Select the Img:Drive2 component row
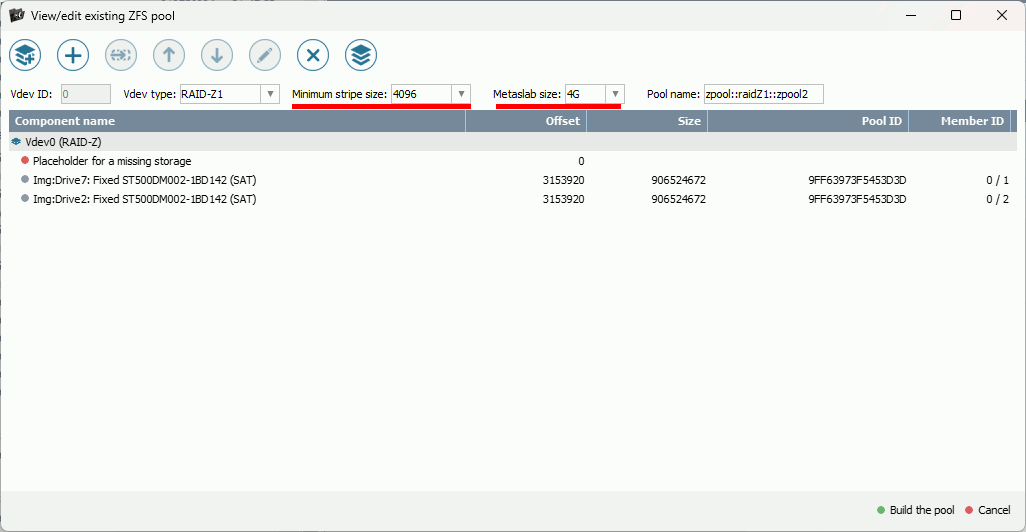The width and height of the screenshot is (1026, 532). coord(144,199)
